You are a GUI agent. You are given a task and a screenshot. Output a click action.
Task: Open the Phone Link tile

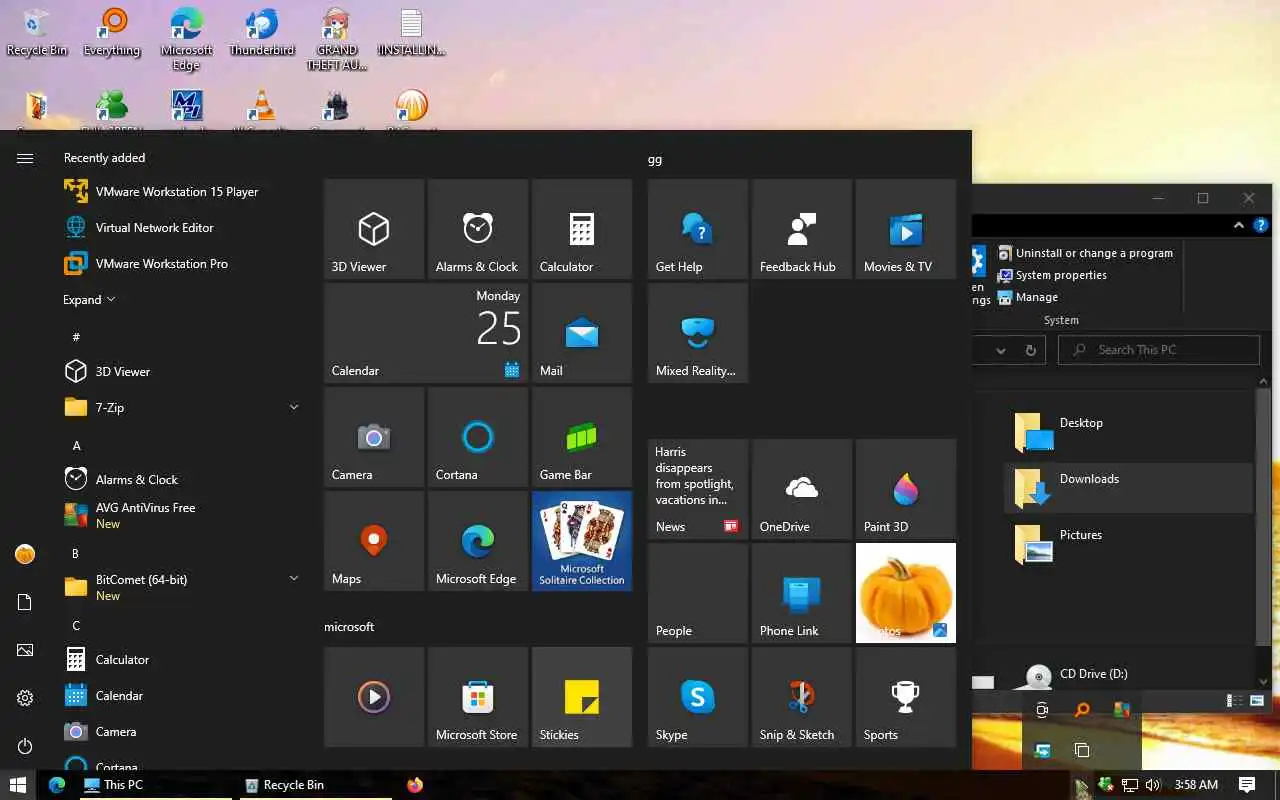[x=802, y=593]
